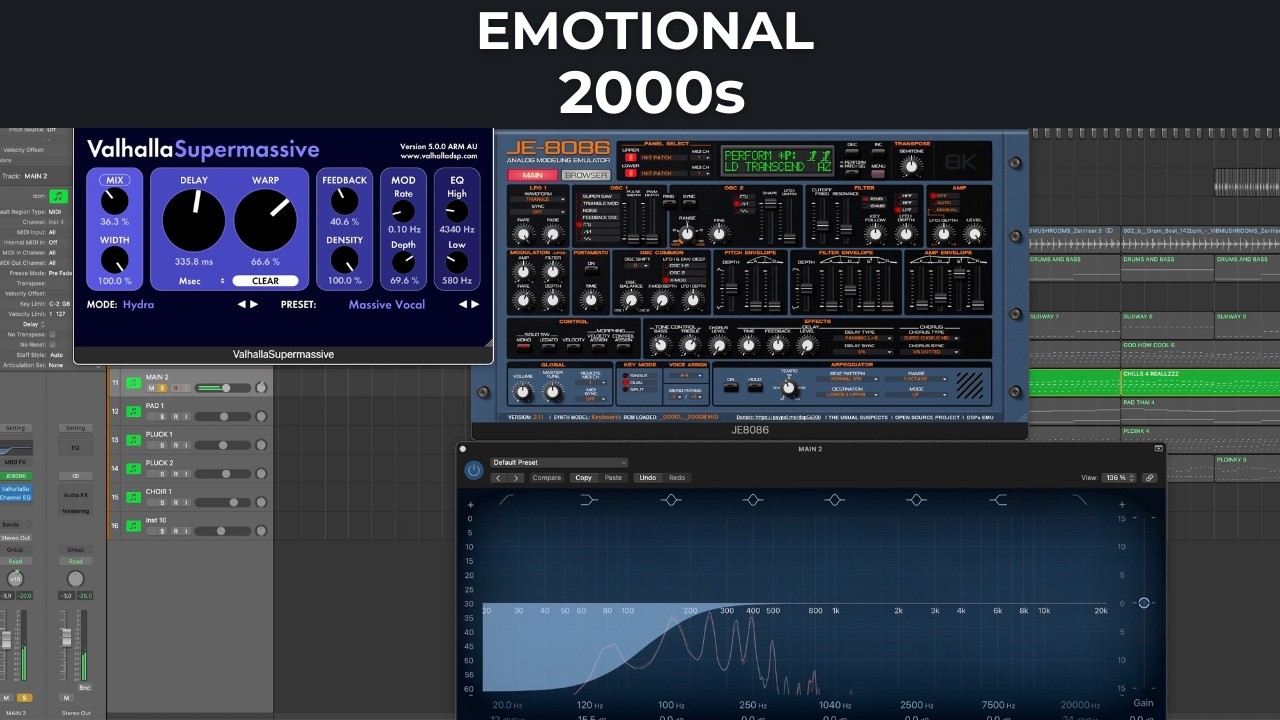Enable input monitoring on CHOIR 1 track
Image resolution: width=1280 pixels, height=720 pixels.
(x=186, y=502)
